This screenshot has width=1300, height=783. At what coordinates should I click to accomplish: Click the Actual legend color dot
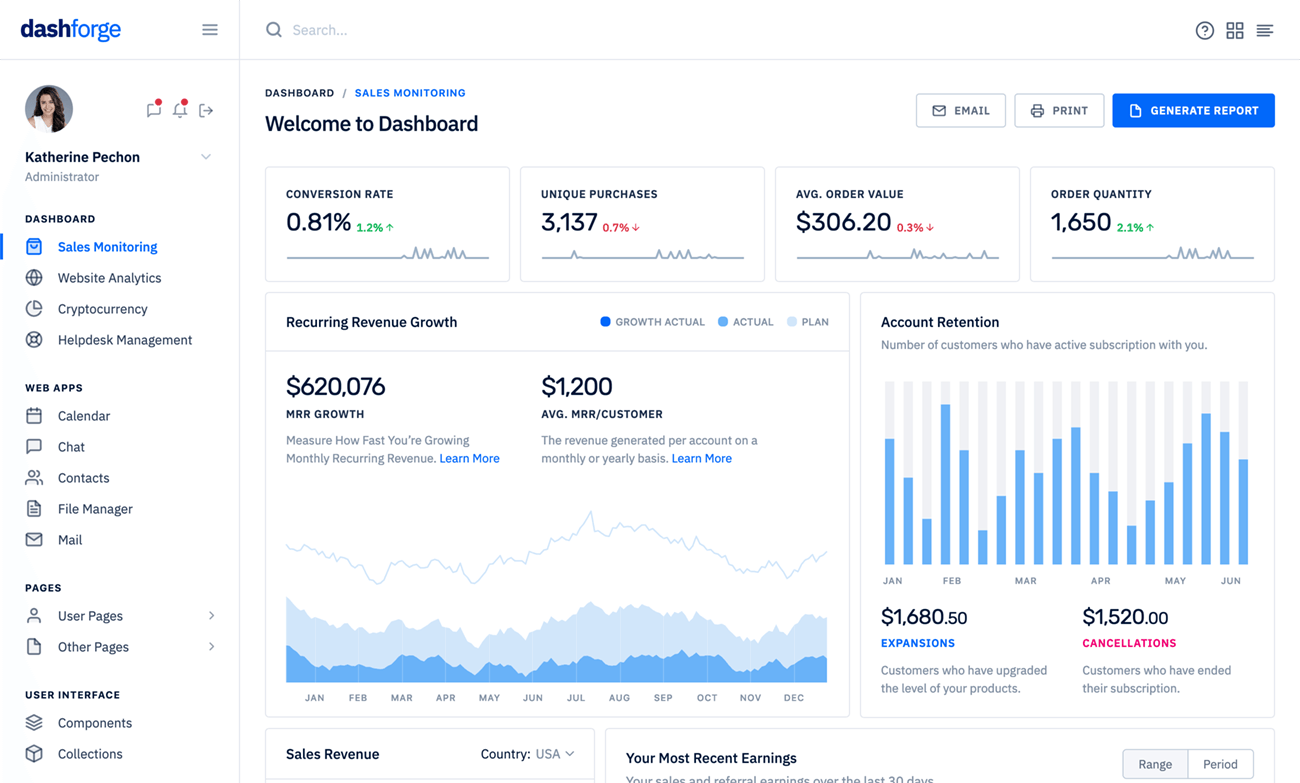[x=723, y=322]
